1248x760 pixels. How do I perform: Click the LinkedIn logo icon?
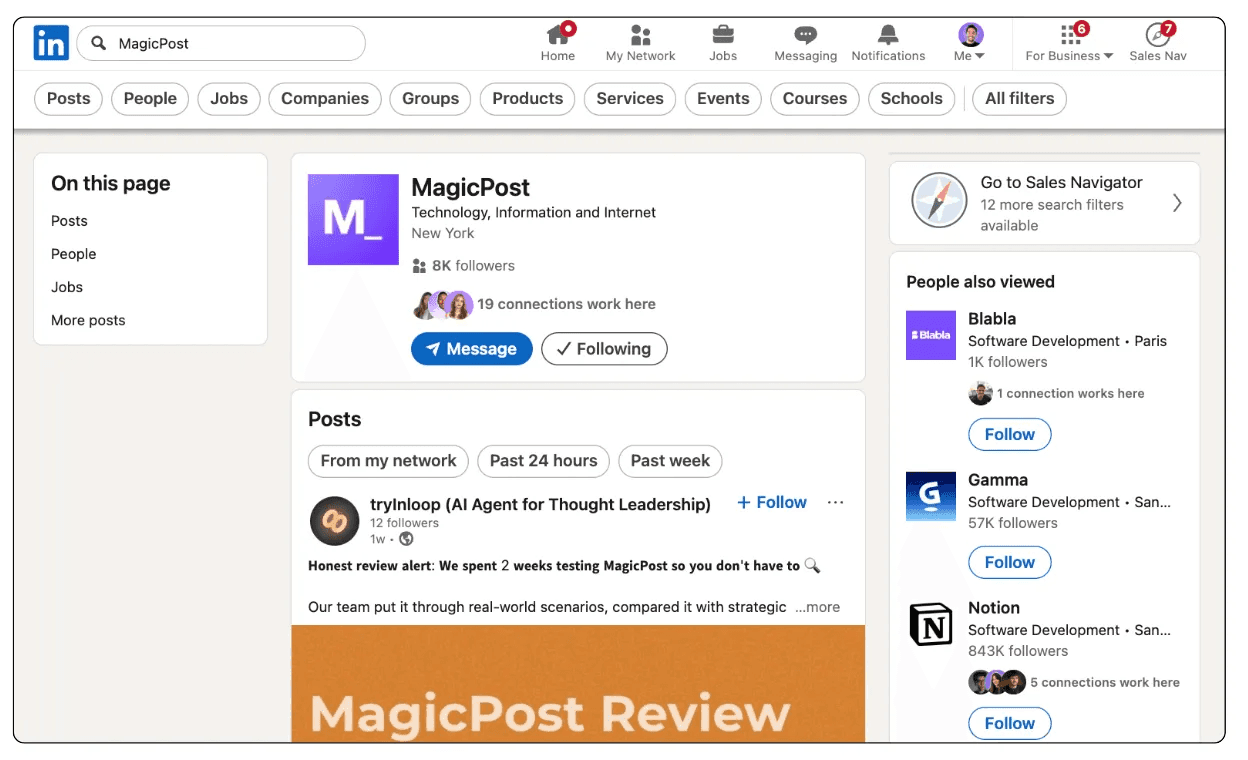coord(51,43)
